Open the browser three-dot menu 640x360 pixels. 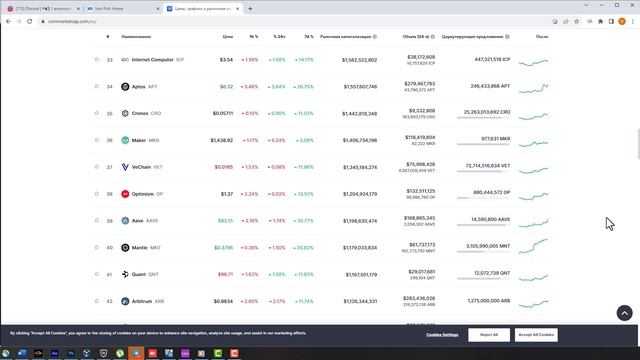[633, 21]
